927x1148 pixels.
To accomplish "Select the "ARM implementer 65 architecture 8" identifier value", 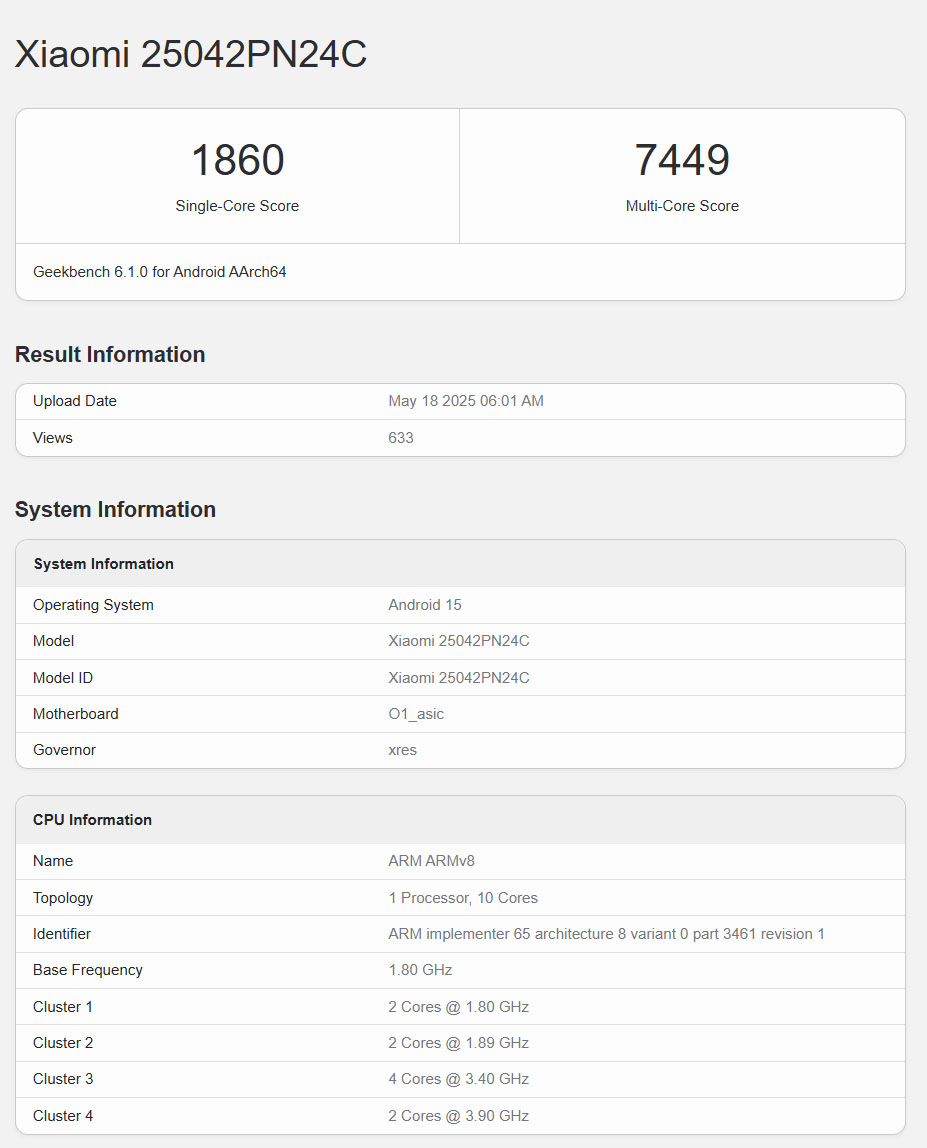I will (606, 933).
